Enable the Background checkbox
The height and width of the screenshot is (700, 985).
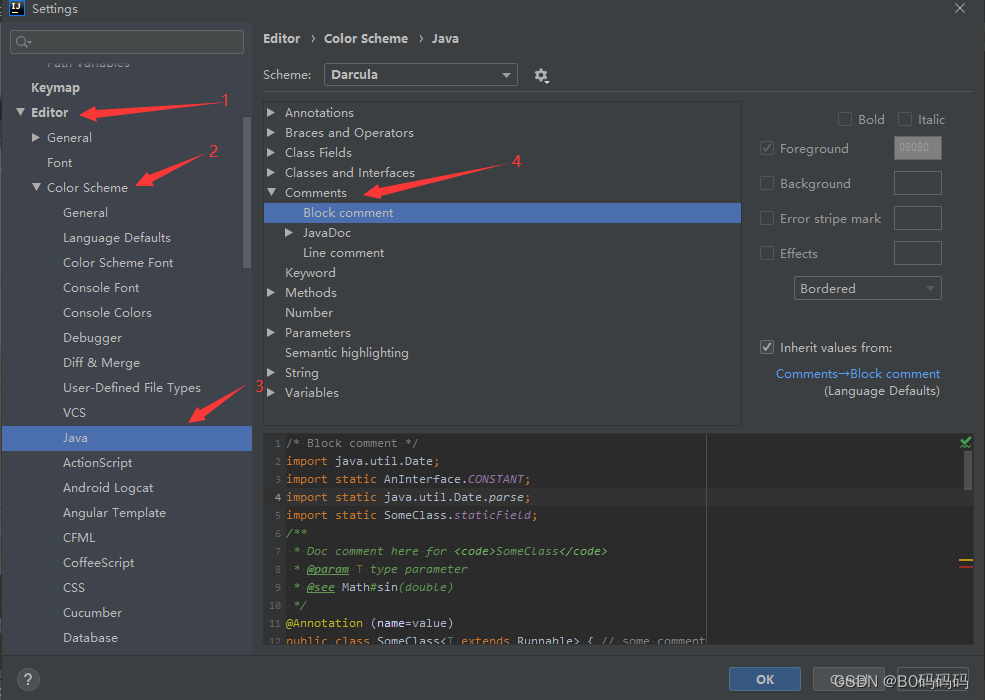pyautogui.click(x=766, y=183)
